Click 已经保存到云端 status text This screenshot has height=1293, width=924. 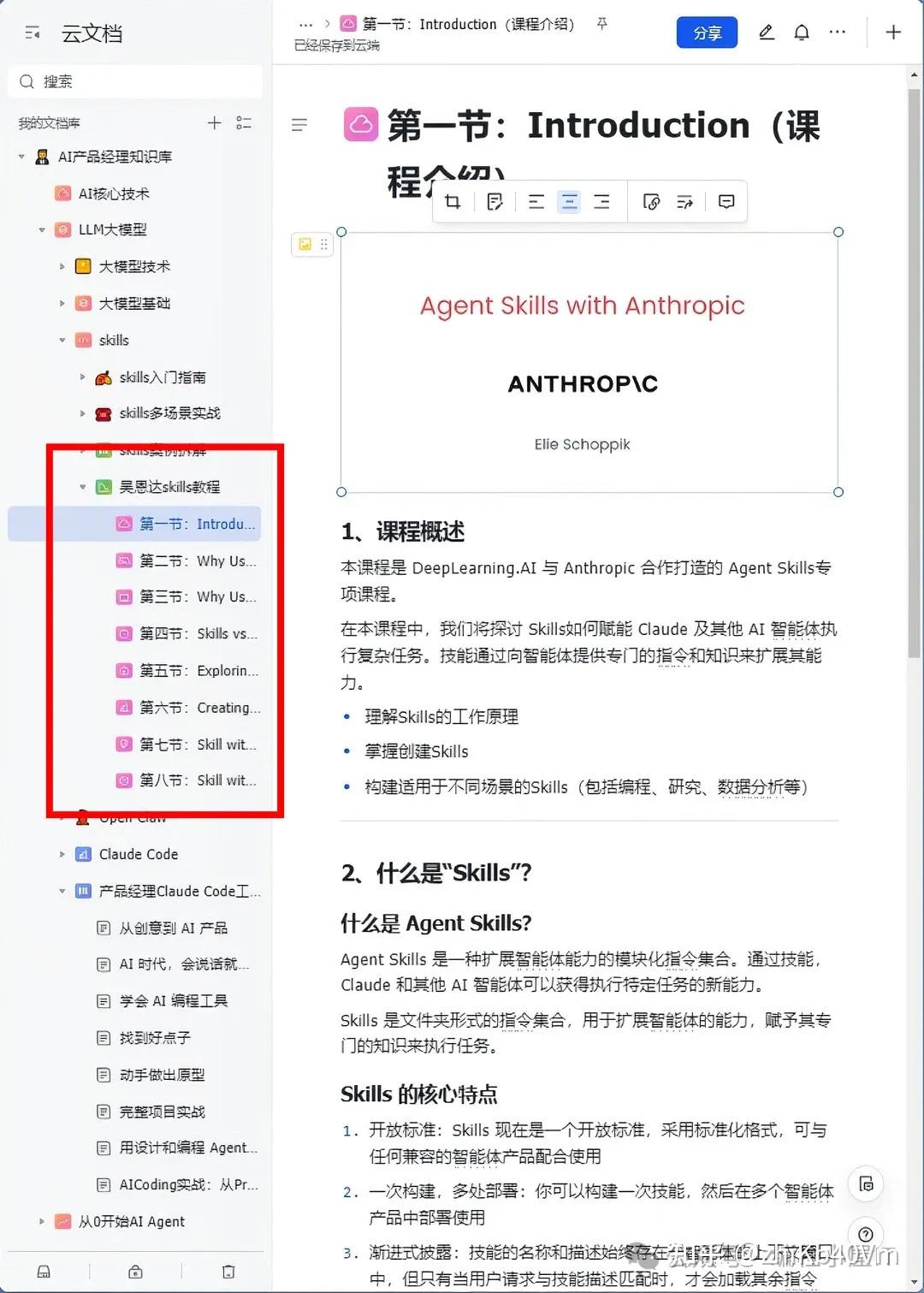click(337, 45)
